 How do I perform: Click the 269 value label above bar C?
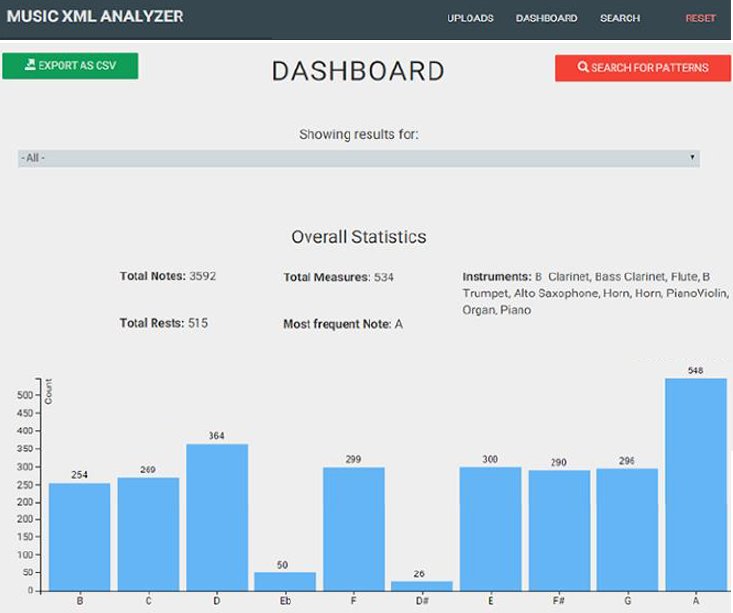148,469
